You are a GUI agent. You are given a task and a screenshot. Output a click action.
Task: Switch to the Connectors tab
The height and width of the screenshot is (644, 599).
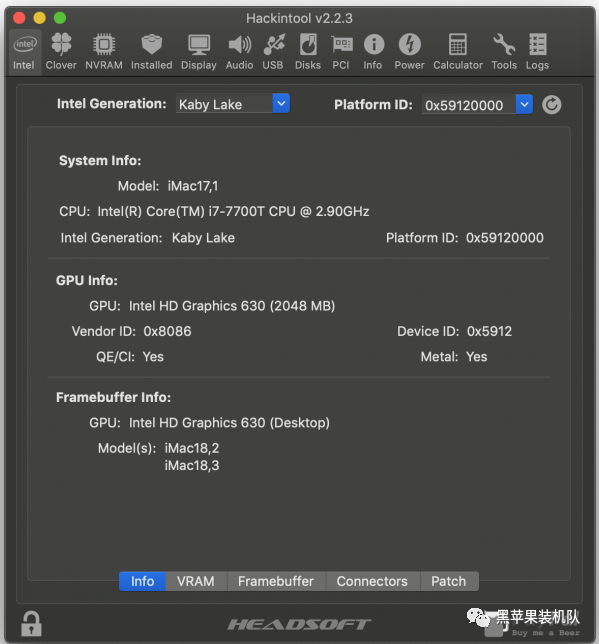pos(372,581)
